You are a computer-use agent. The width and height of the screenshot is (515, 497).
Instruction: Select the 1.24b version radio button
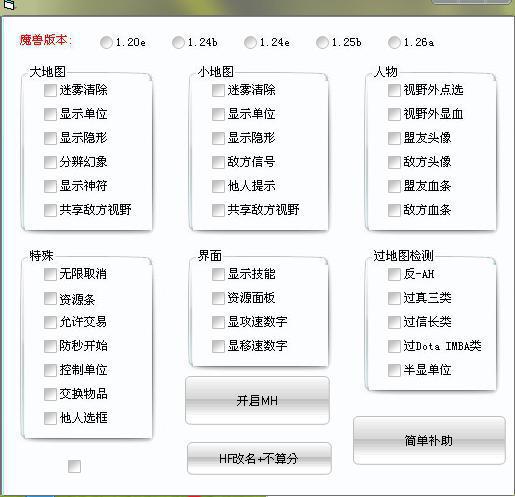pyautogui.click(x=178, y=42)
